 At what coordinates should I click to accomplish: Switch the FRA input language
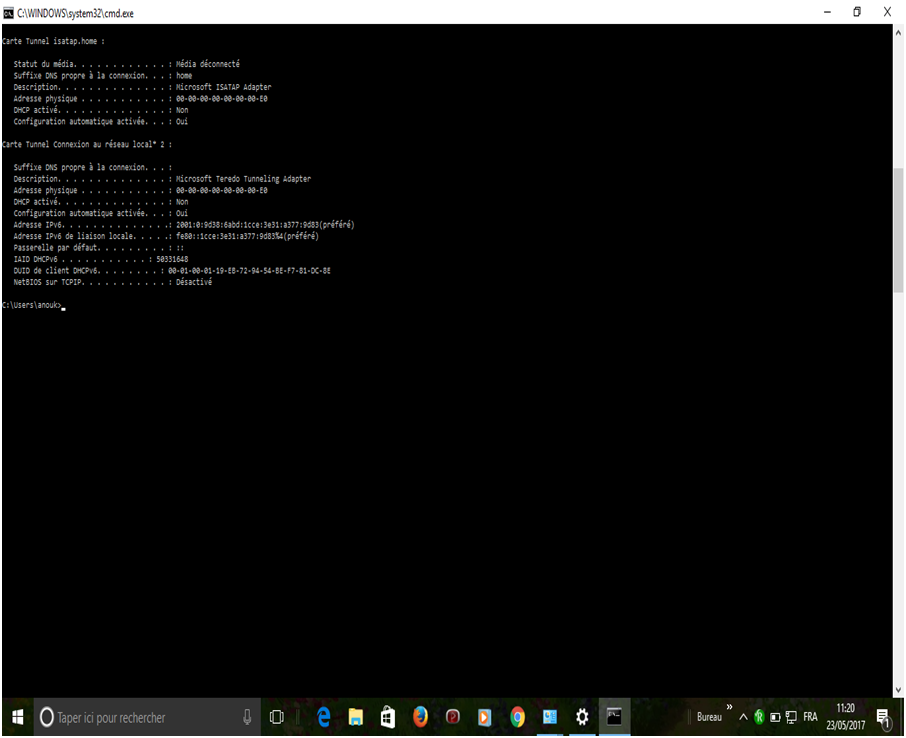tap(810, 717)
